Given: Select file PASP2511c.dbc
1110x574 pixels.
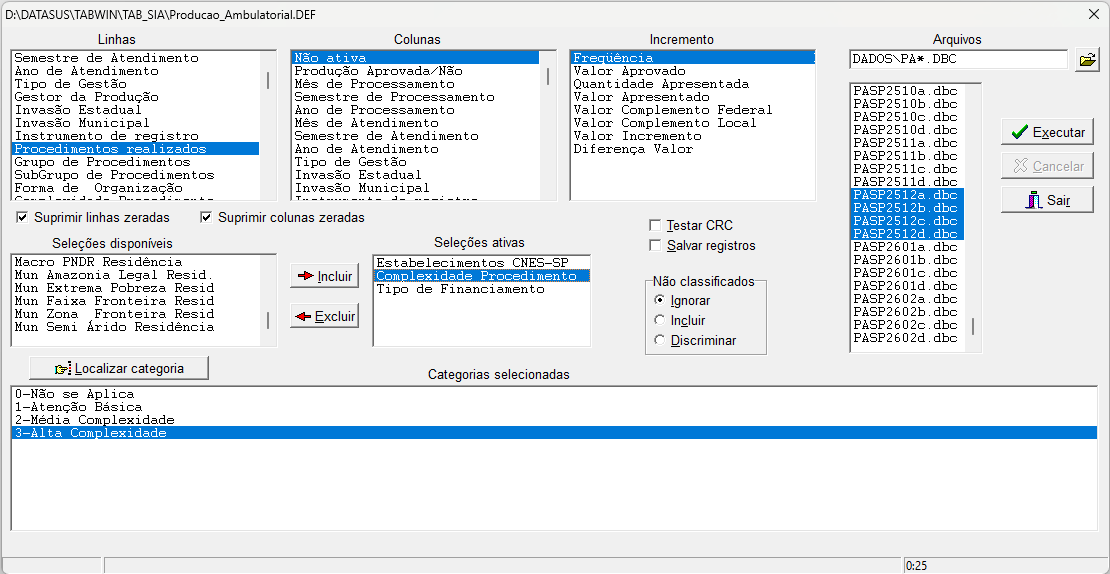Looking at the screenshot, I should pyautogui.click(x=908, y=168).
